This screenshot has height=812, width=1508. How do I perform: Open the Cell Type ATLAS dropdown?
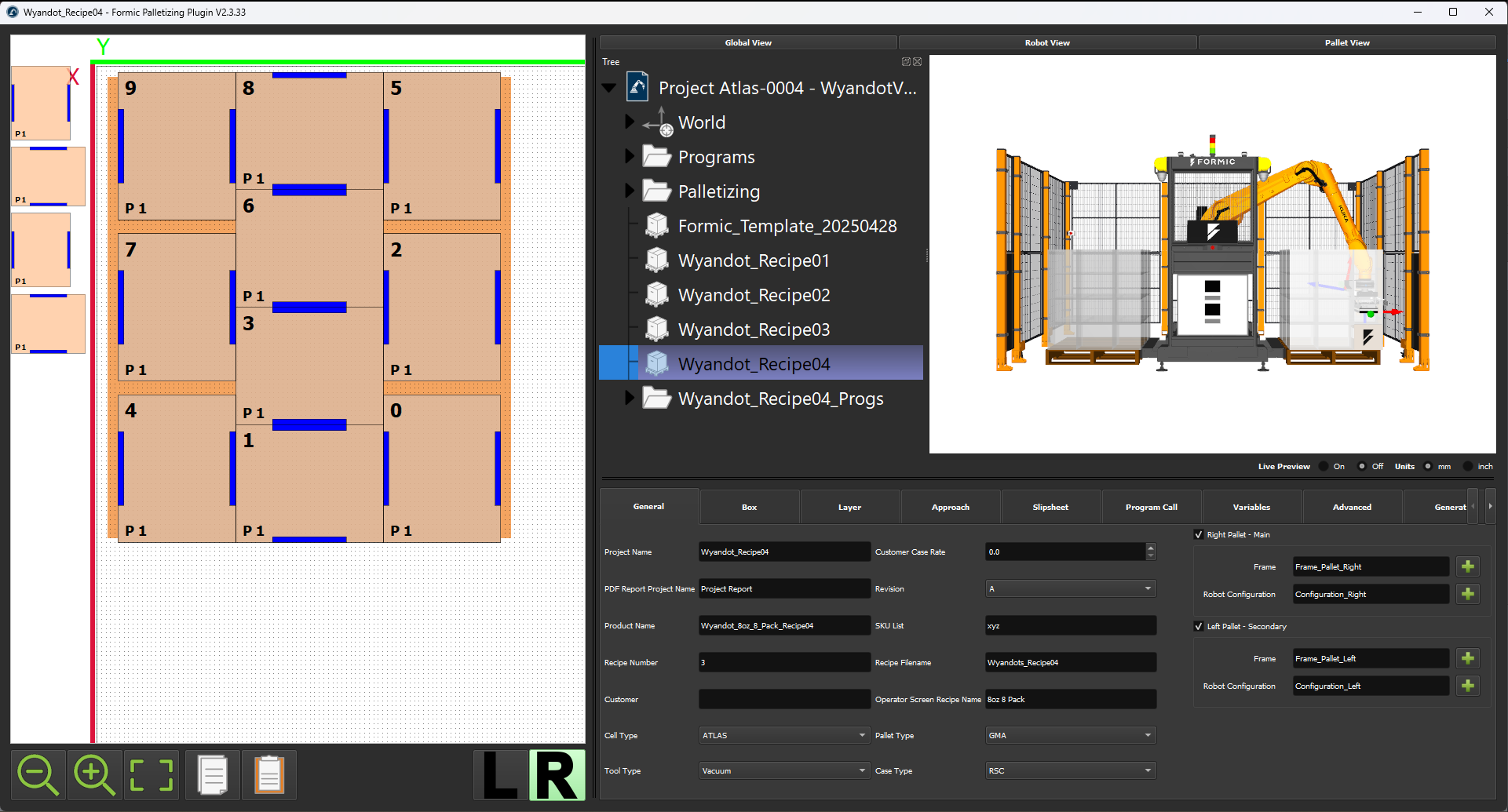(784, 735)
